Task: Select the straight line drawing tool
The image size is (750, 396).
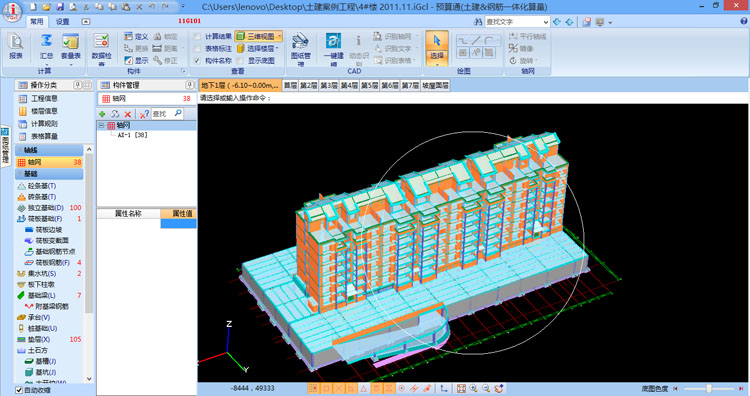Action: (x=476, y=41)
